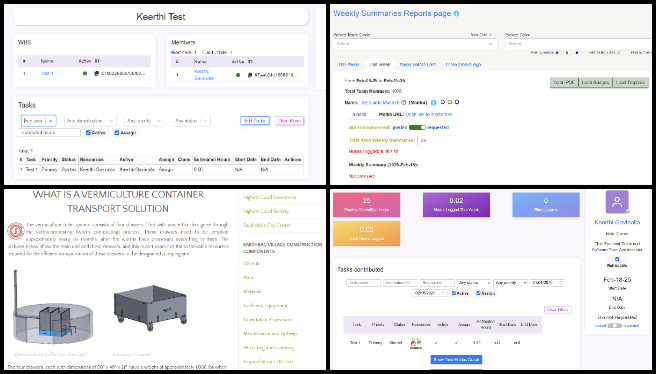Open Any priority dropdown in Tasks contributed
The image size is (656, 374).
[510, 283]
